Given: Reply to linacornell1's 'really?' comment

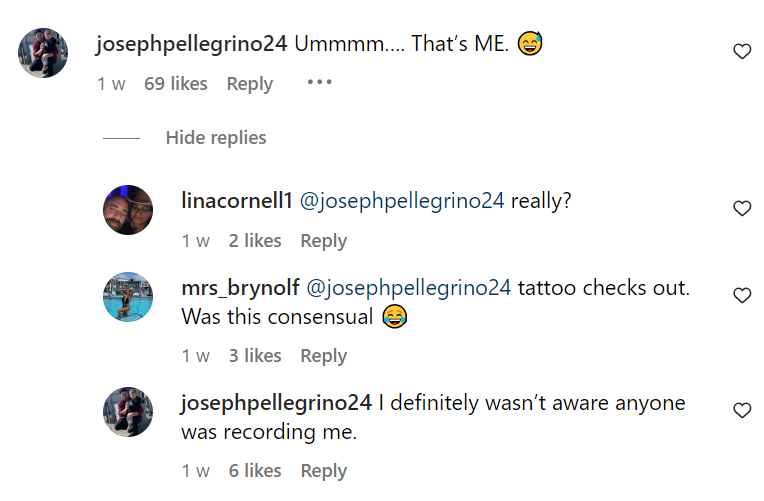Looking at the screenshot, I should pyautogui.click(x=324, y=241).
